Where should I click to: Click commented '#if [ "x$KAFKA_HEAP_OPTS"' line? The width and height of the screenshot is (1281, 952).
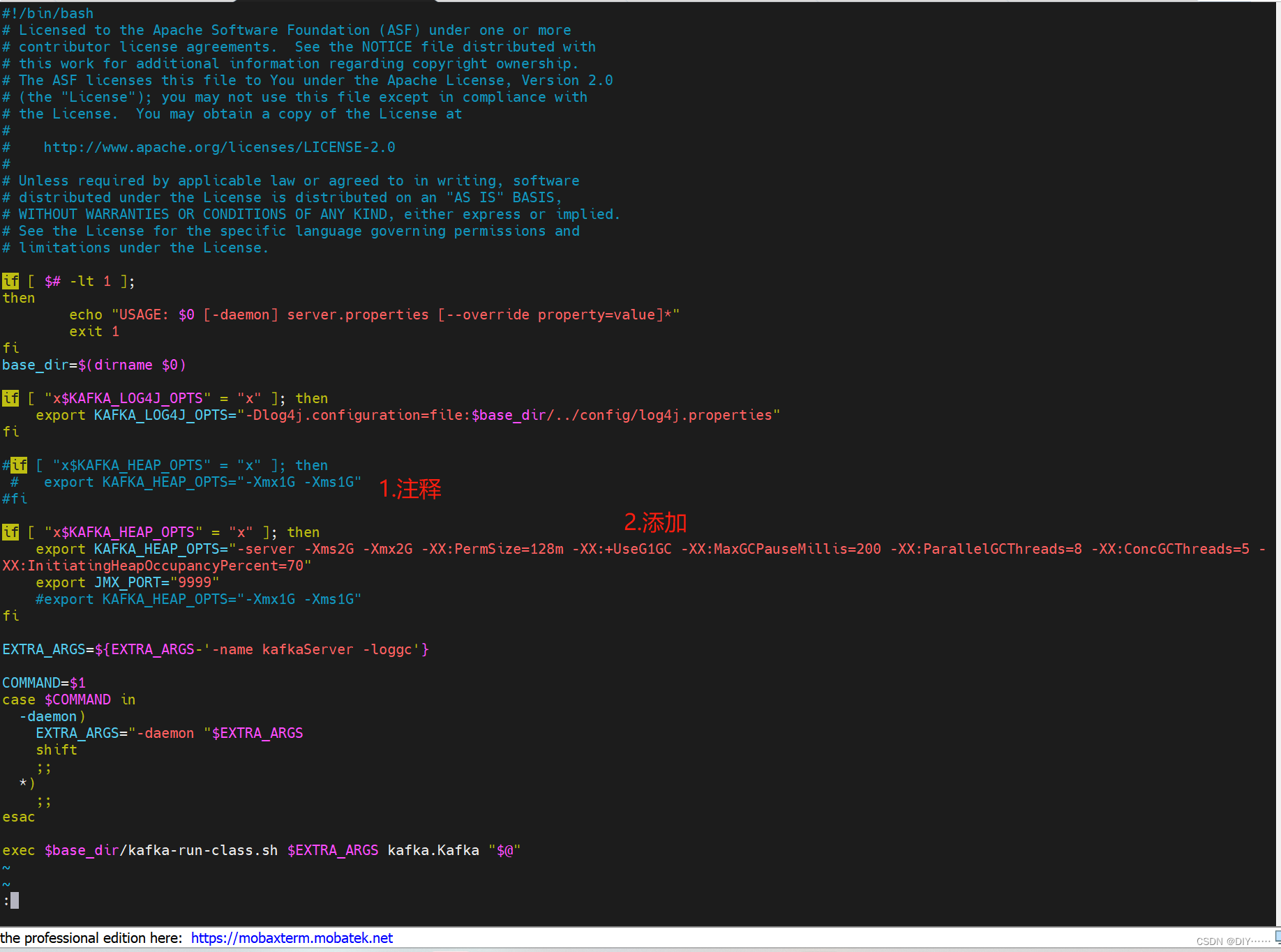[x=165, y=465]
